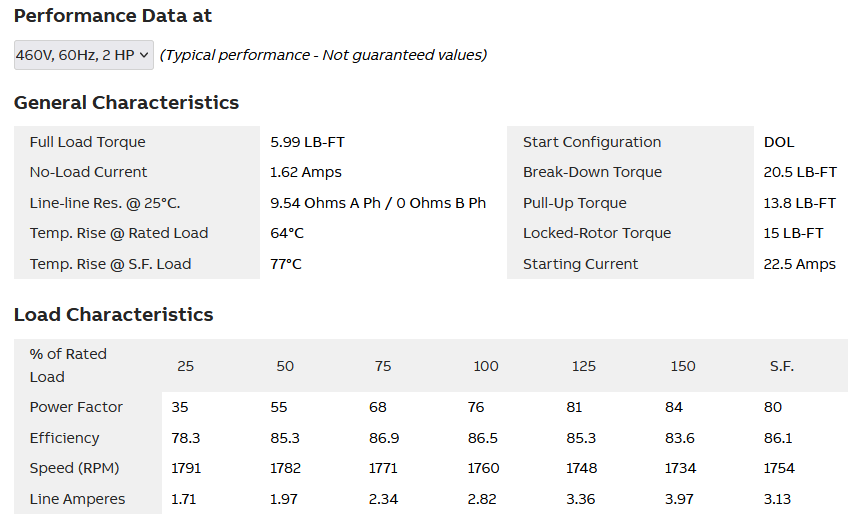Click the Locked-Rotor Torque label
This screenshot has width=848, height=527.
pyautogui.click(x=597, y=233)
